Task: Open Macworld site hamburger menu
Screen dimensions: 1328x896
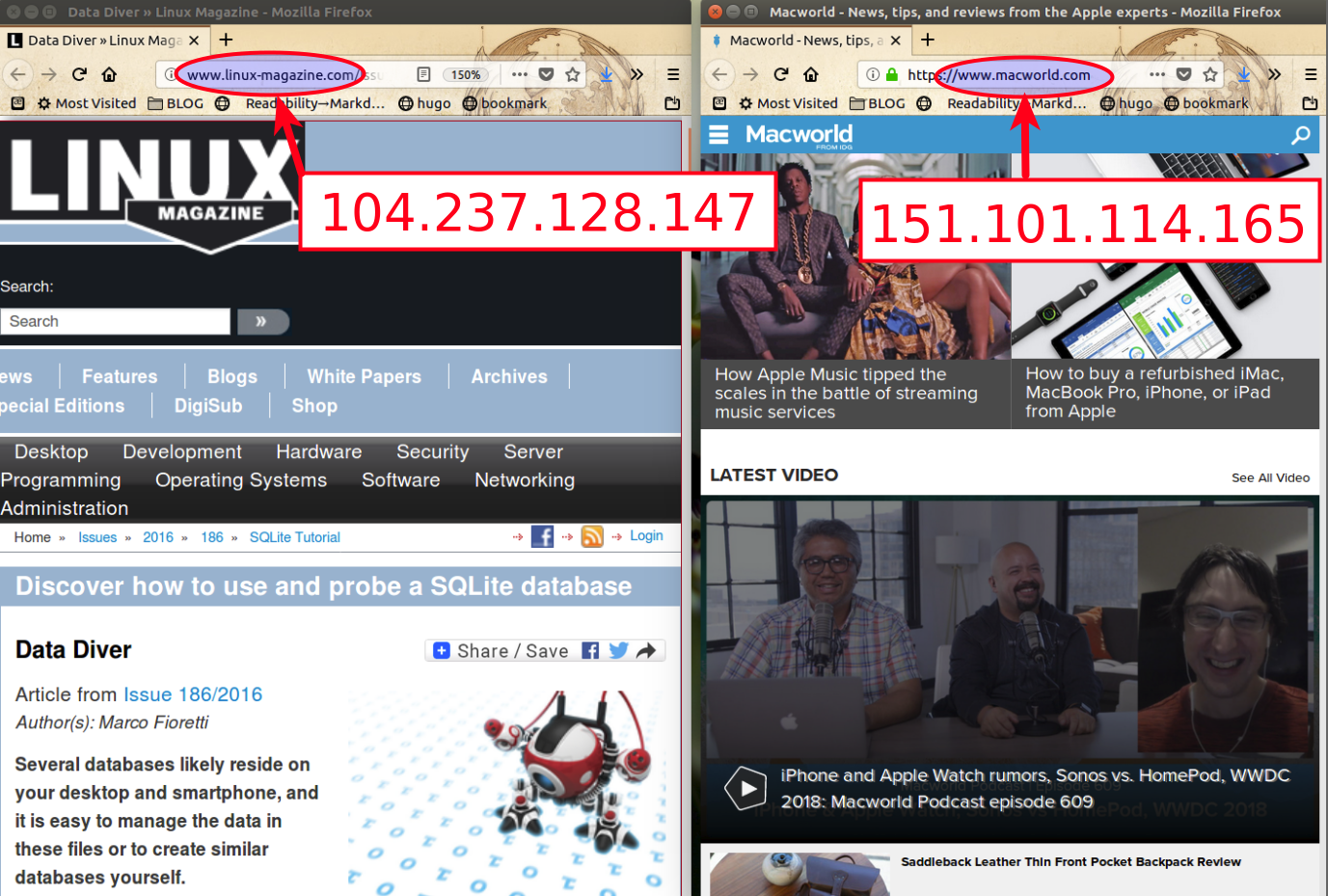Action: (718, 135)
